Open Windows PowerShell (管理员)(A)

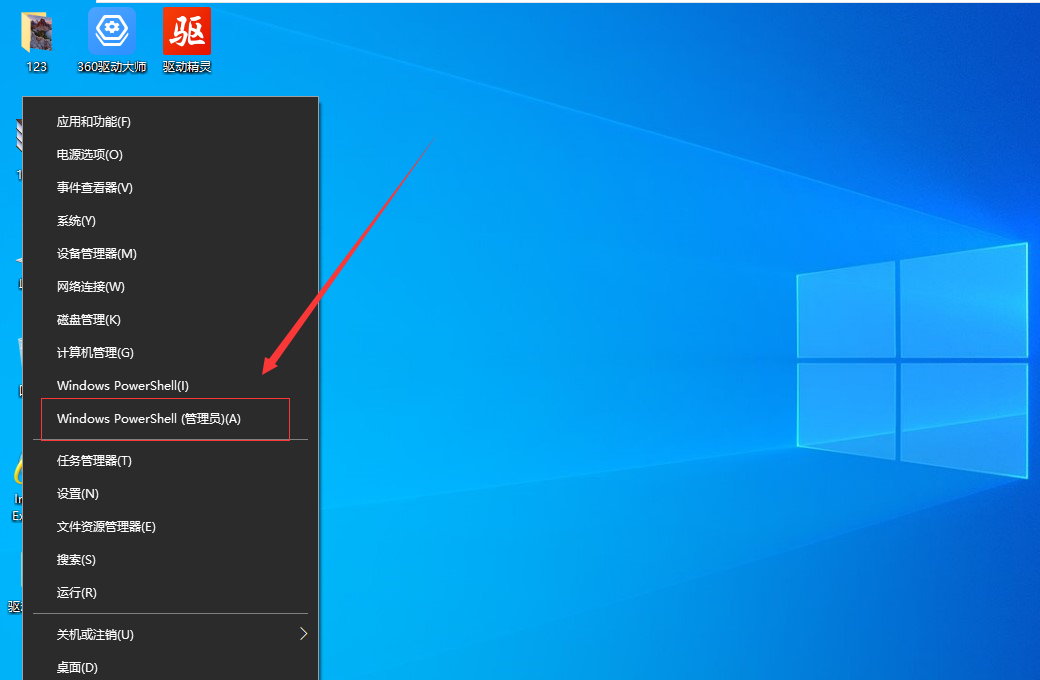[149, 419]
